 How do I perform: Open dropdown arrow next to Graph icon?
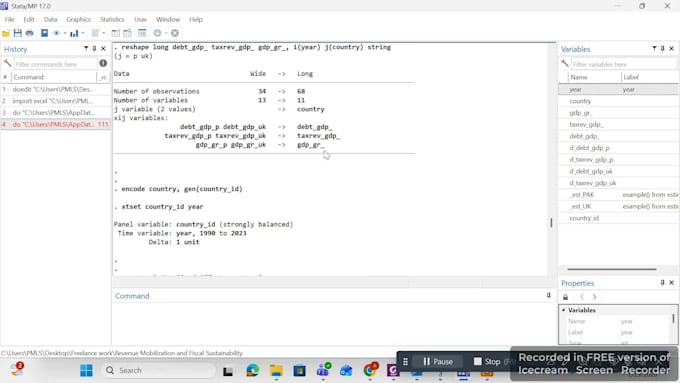83,33
